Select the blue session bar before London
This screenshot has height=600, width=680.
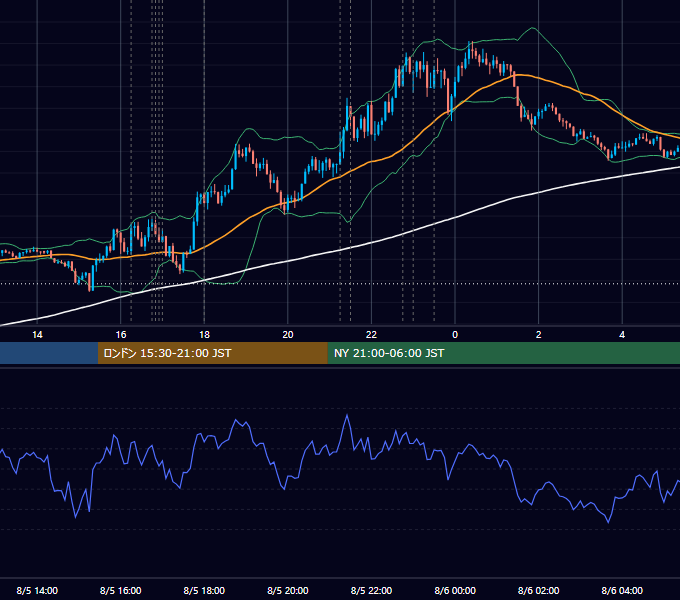pos(49,353)
